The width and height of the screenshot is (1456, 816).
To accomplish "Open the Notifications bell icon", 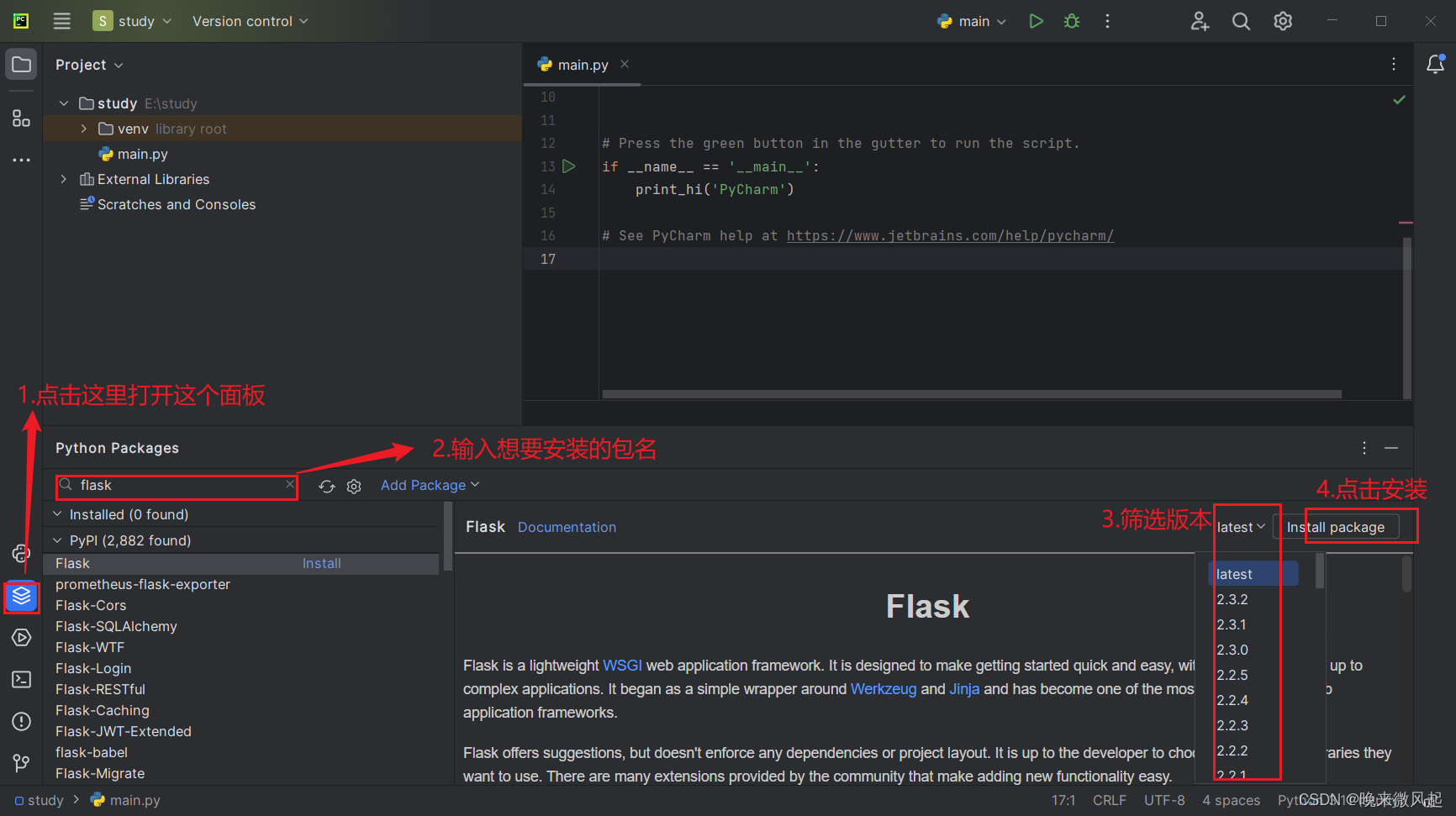I will tap(1436, 64).
